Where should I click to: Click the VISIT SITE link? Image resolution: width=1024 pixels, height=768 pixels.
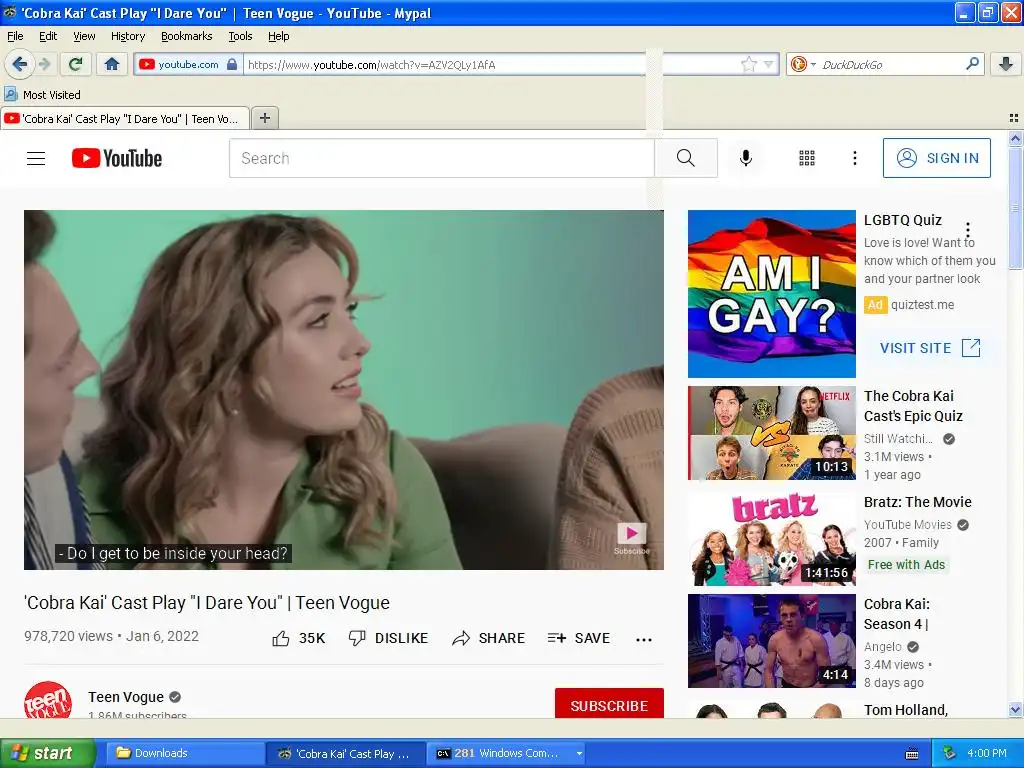coord(930,348)
